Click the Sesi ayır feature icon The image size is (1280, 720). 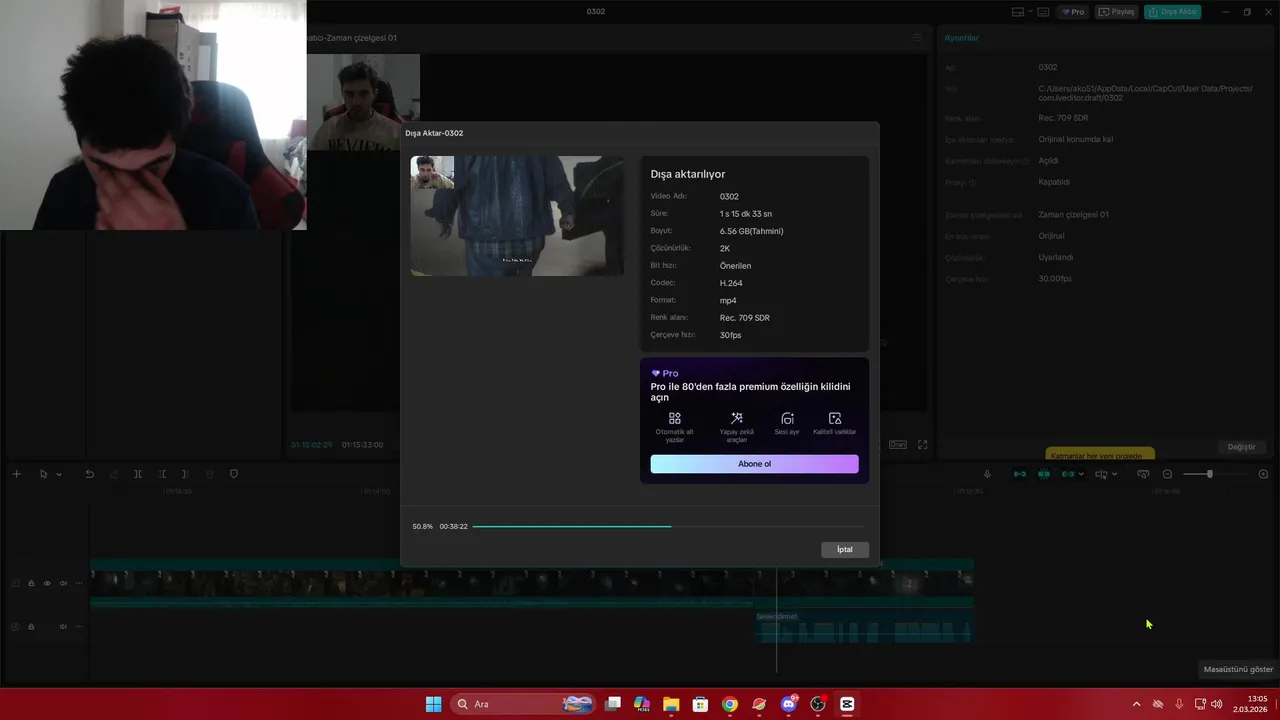[787, 419]
